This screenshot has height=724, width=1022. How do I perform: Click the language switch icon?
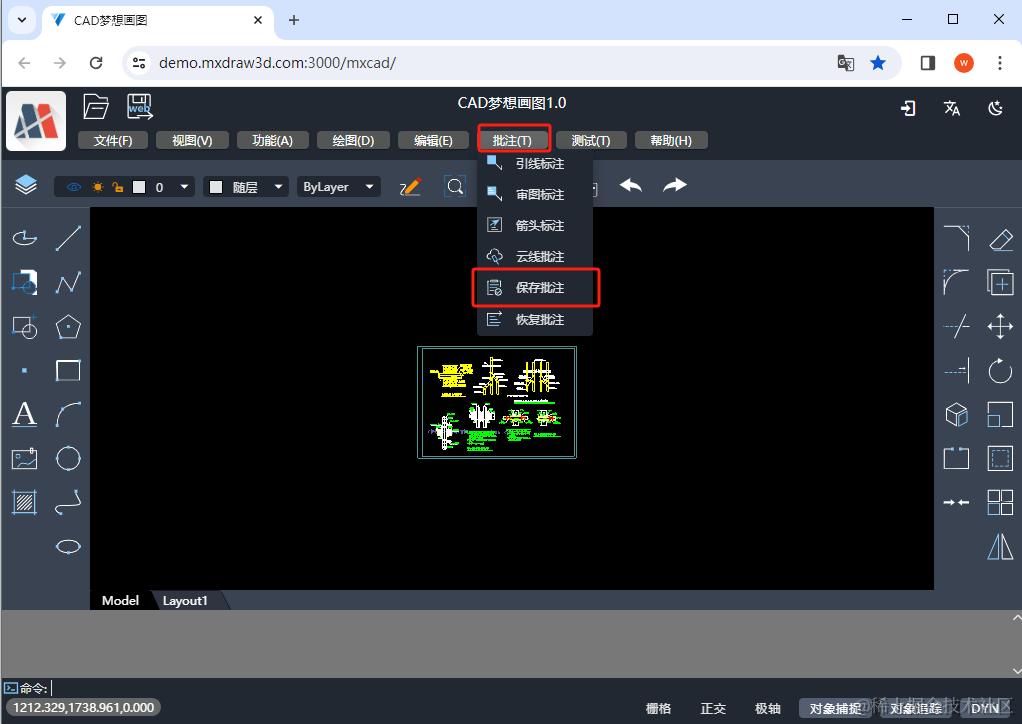[952, 108]
